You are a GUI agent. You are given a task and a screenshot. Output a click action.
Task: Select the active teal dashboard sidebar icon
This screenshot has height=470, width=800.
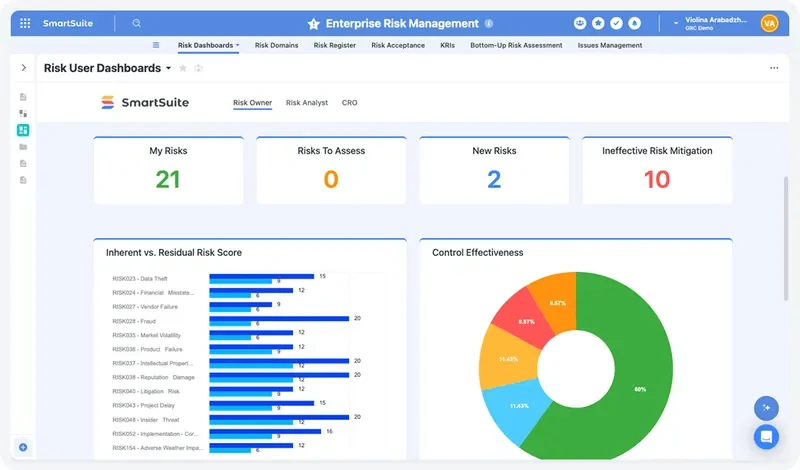point(23,130)
